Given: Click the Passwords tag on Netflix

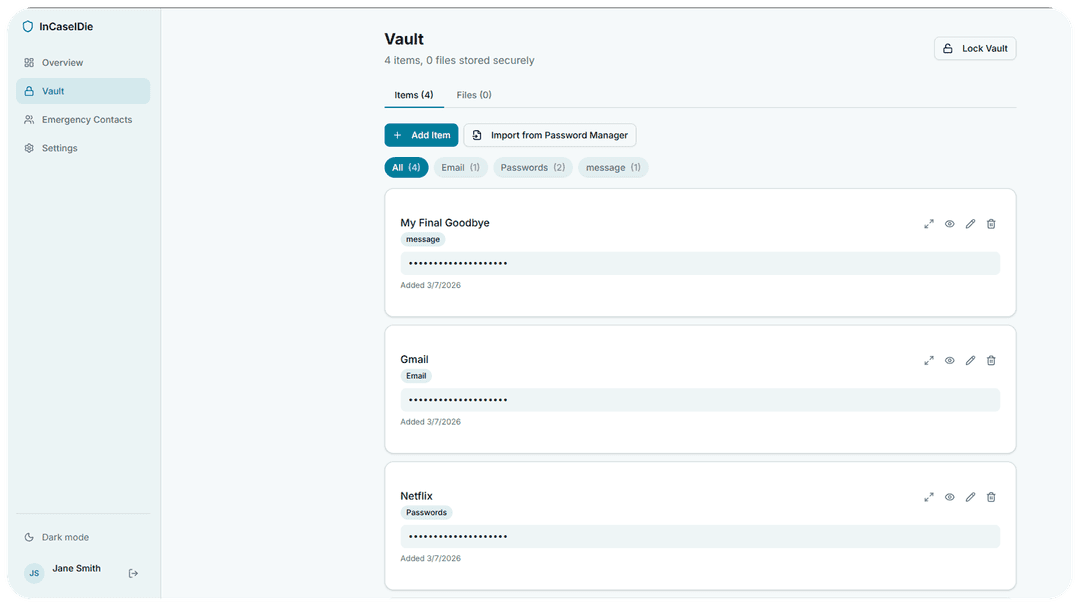Looking at the screenshot, I should click(x=426, y=512).
